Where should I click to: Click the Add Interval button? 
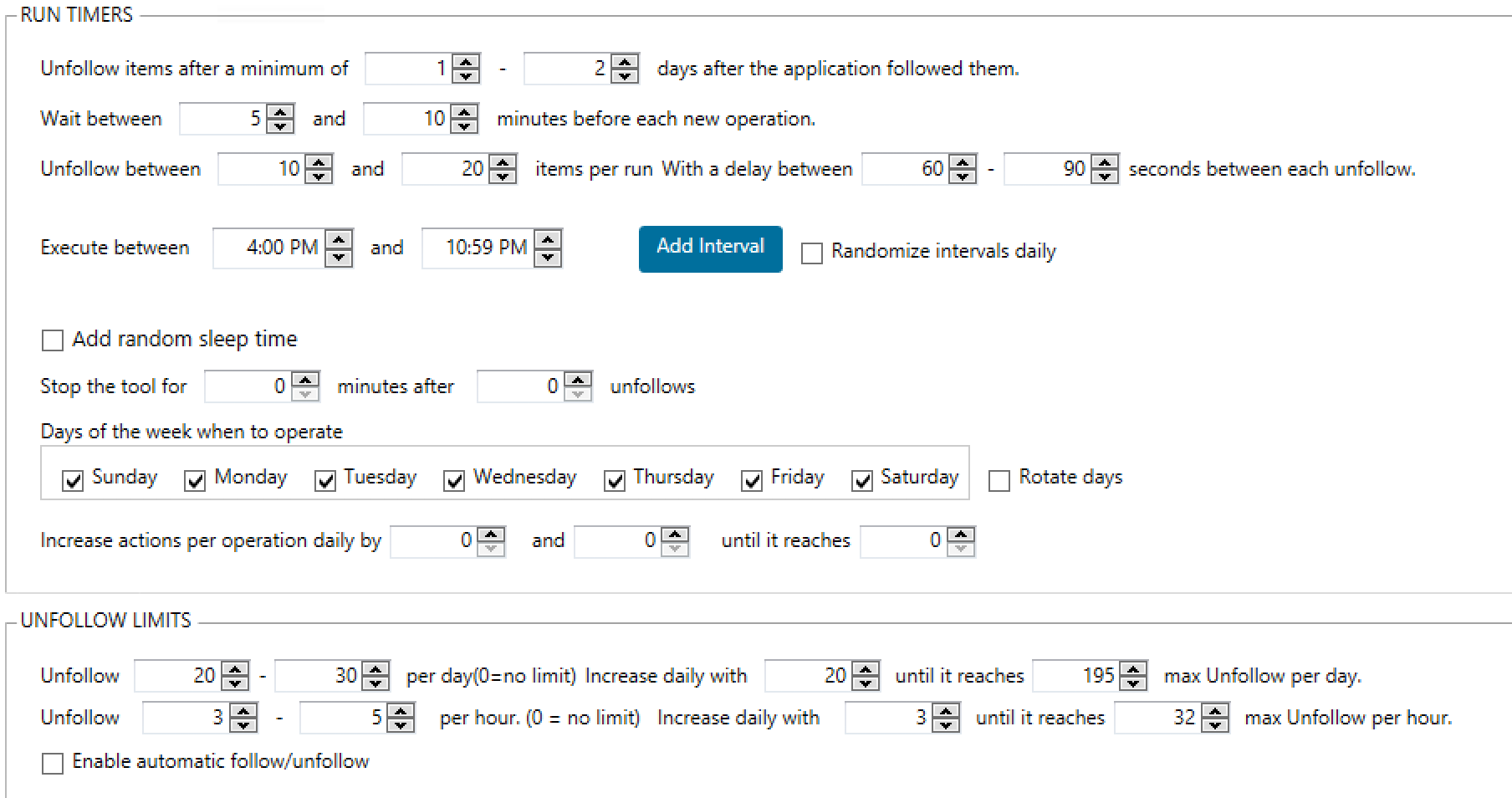click(x=711, y=248)
